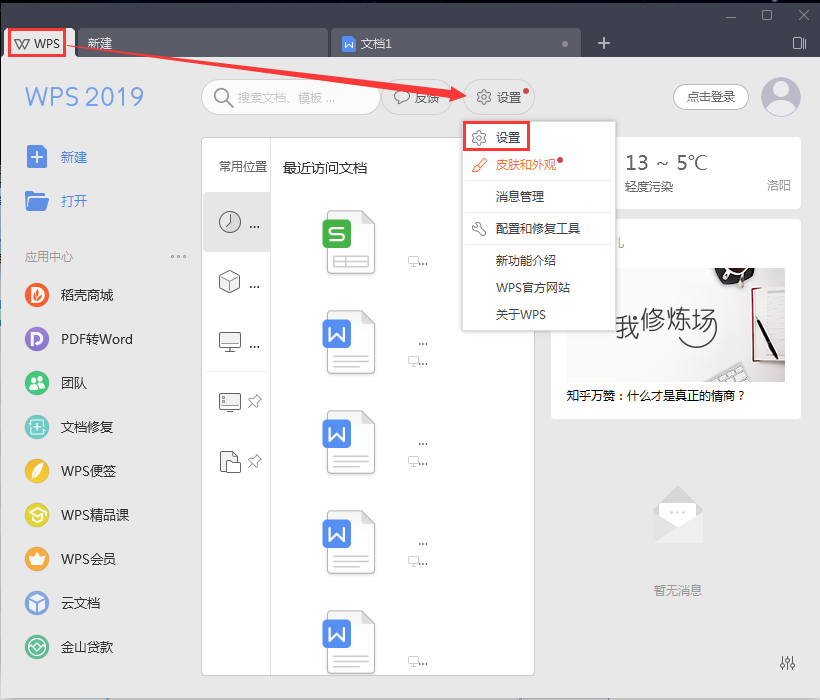Open the 设置 gear button in header
The width and height of the screenshot is (820, 700).
tap(498, 97)
